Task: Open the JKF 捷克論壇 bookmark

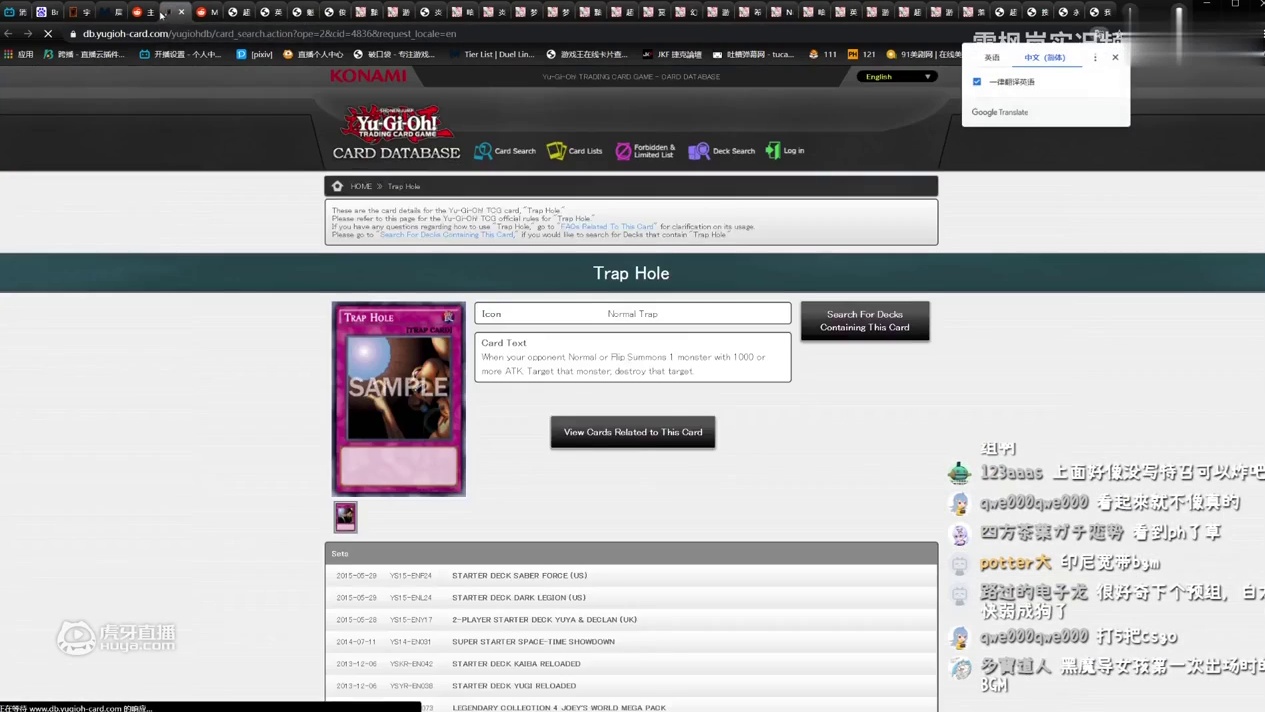Action: (x=672, y=54)
